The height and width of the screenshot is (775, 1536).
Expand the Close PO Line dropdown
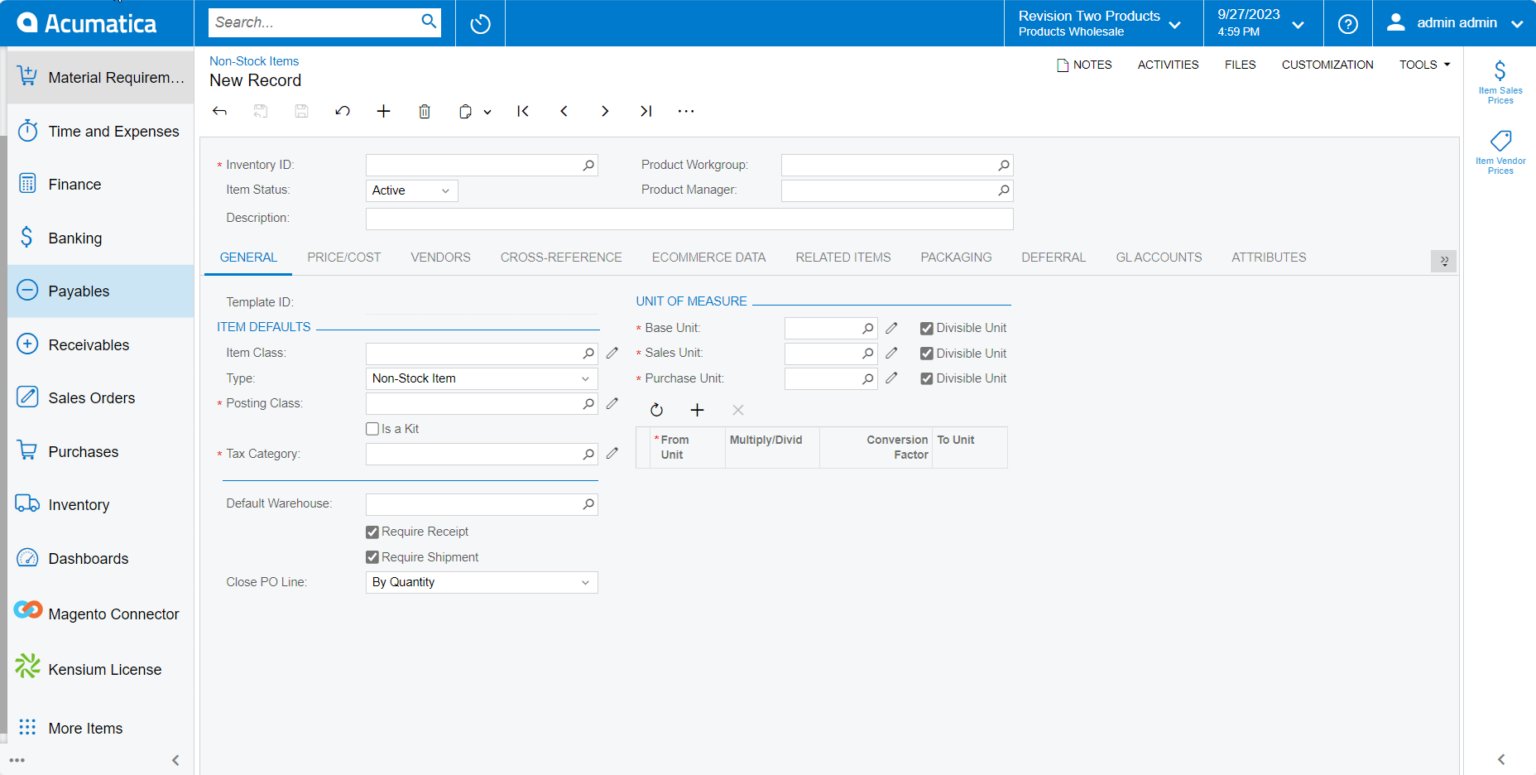coord(585,582)
